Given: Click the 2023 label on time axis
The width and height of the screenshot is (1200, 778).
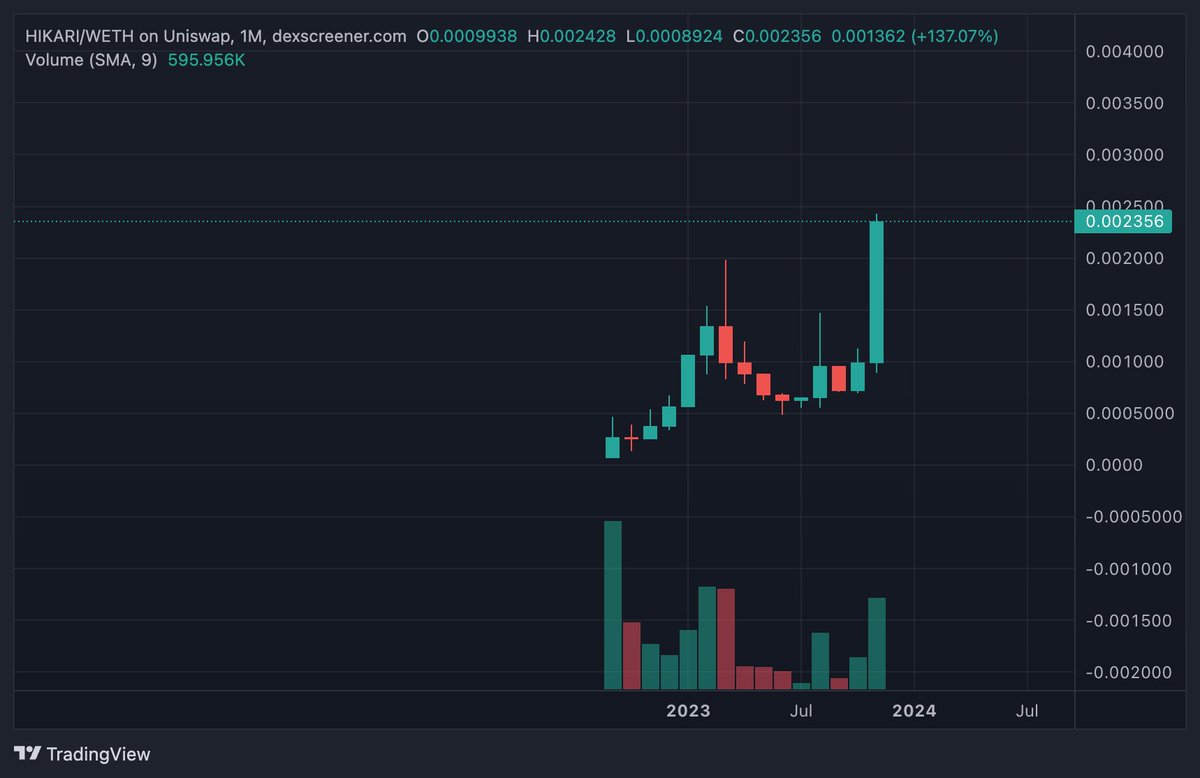Looking at the screenshot, I should (688, 711).
